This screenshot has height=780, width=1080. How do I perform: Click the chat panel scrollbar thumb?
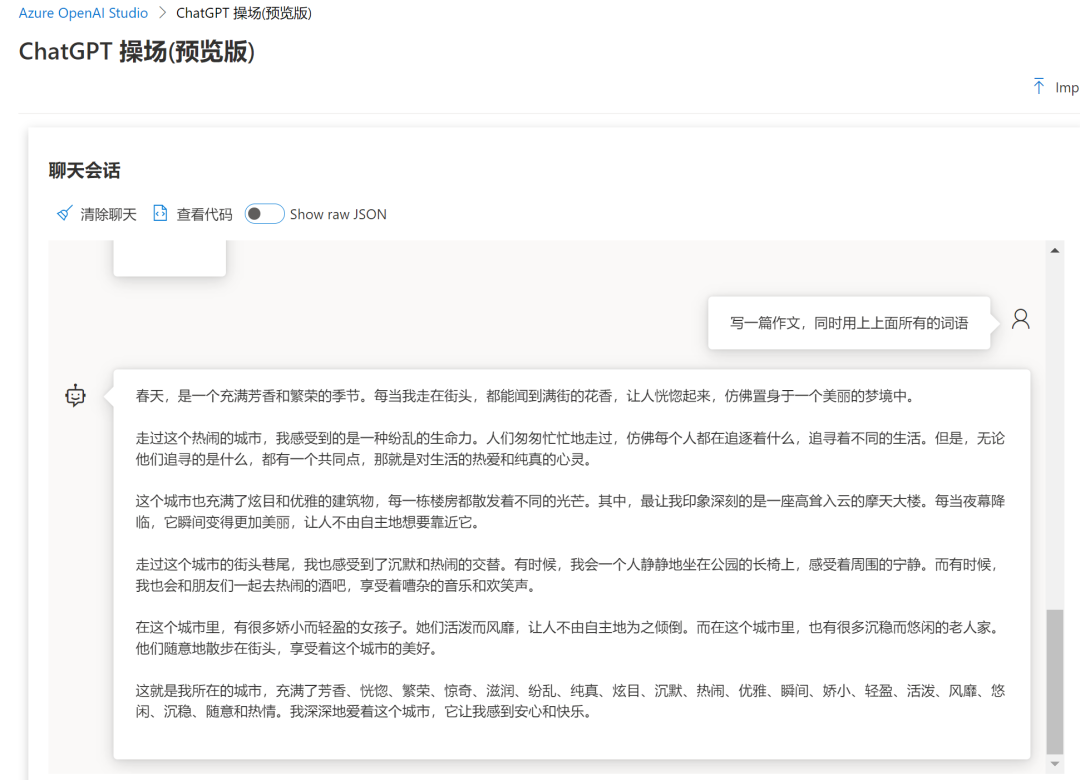1055,680
